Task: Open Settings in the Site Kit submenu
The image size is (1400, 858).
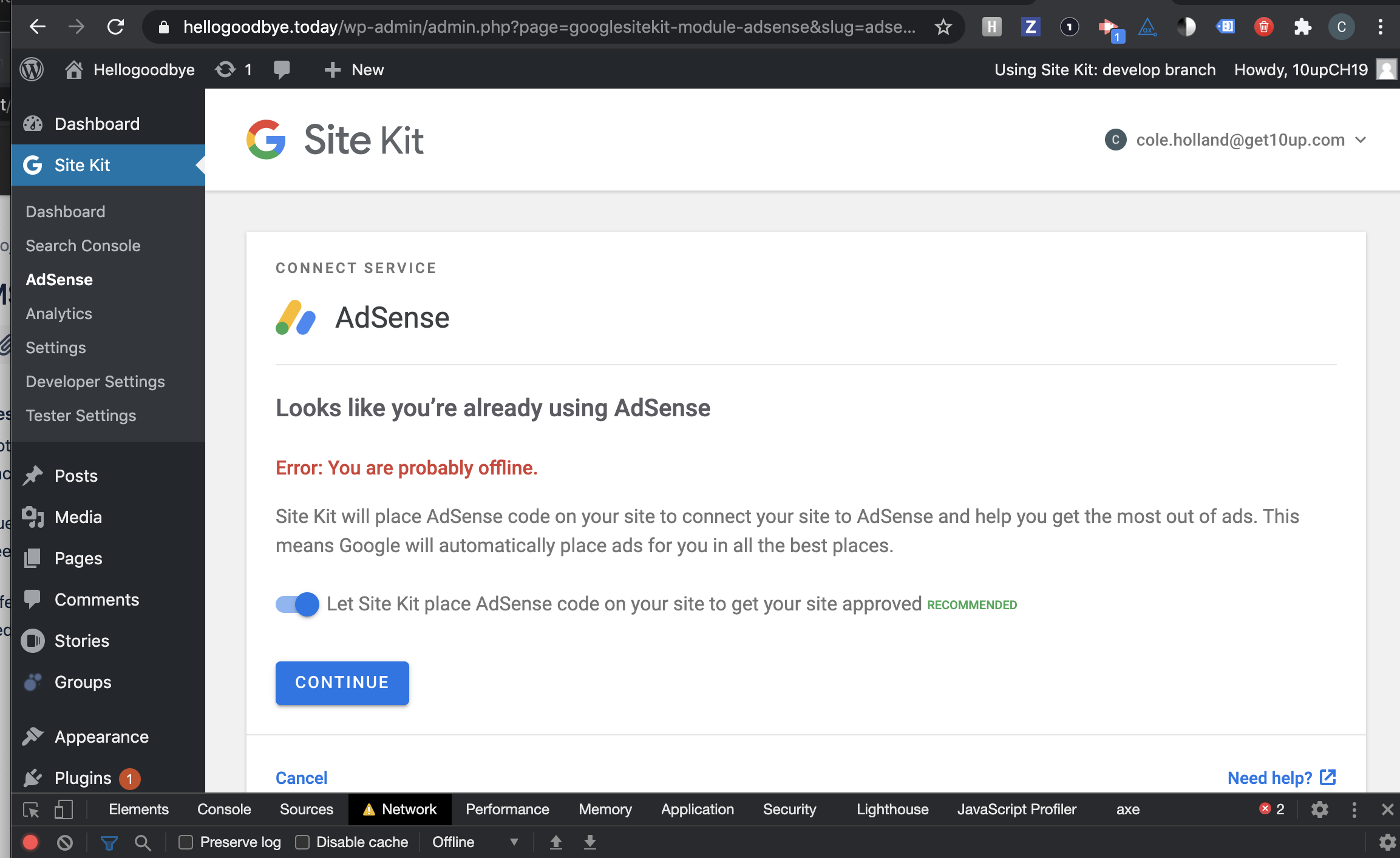Action: 55,348
